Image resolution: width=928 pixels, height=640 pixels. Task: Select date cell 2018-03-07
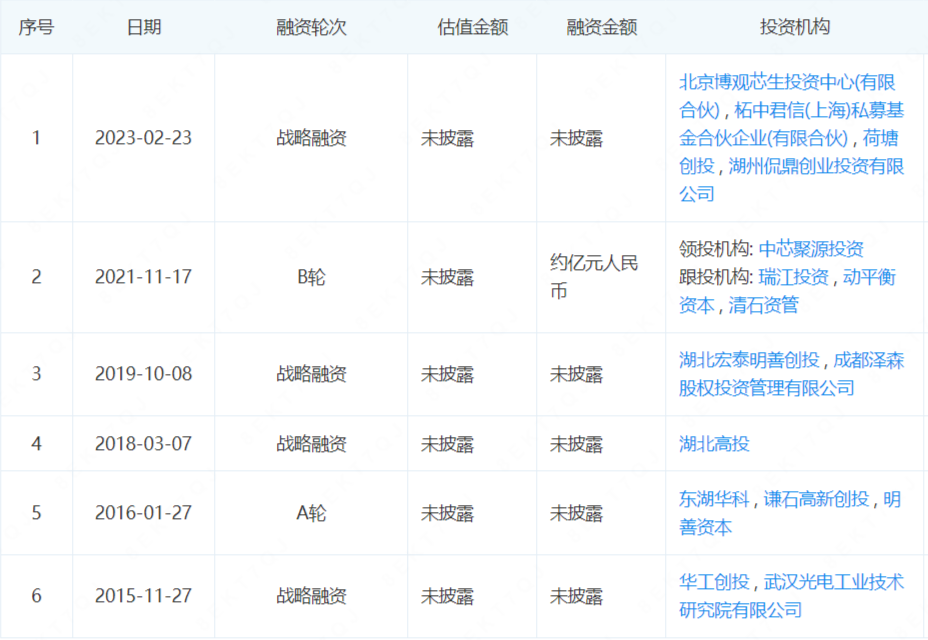pos(143,443)
